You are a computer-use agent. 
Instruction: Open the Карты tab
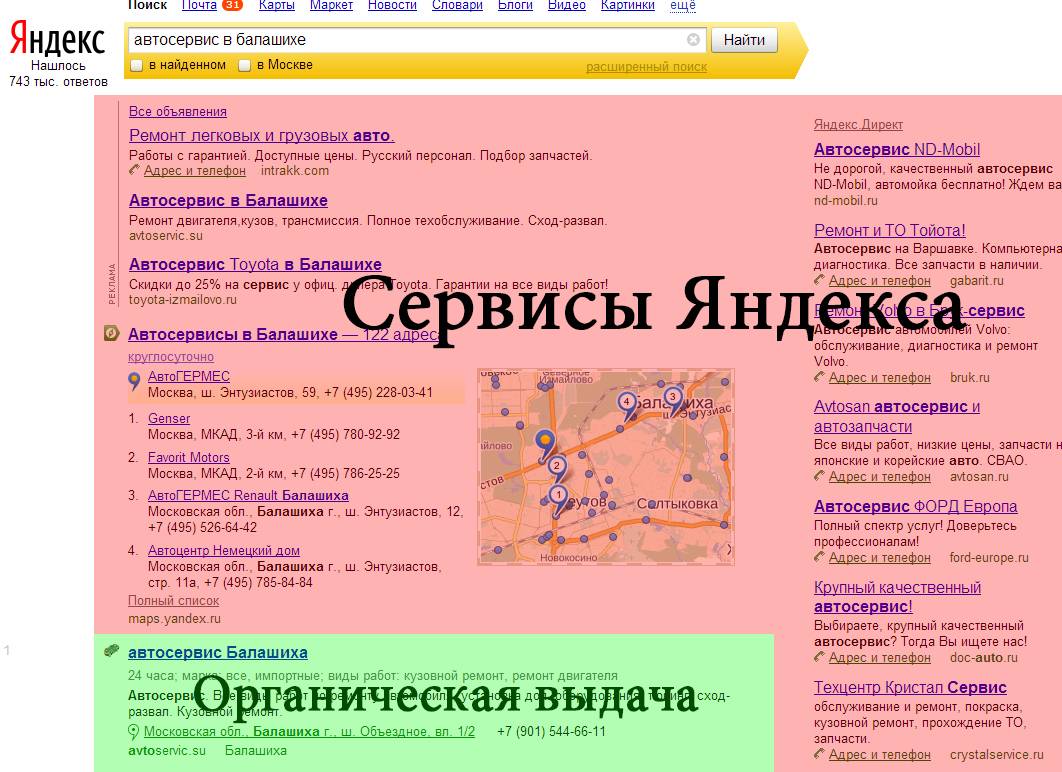click(x=276, y=5)
